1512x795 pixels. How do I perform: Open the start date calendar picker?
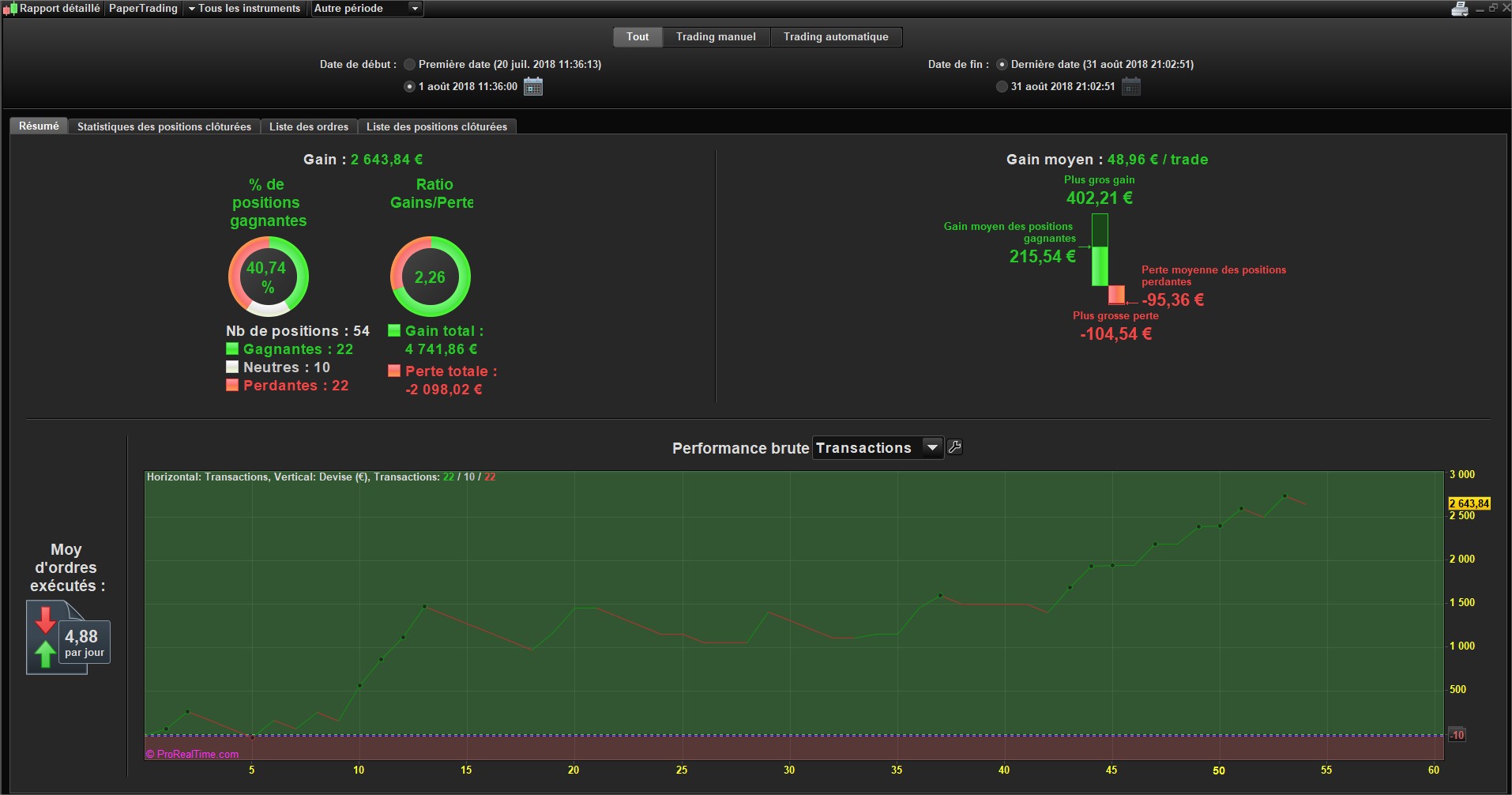point(533,86)
